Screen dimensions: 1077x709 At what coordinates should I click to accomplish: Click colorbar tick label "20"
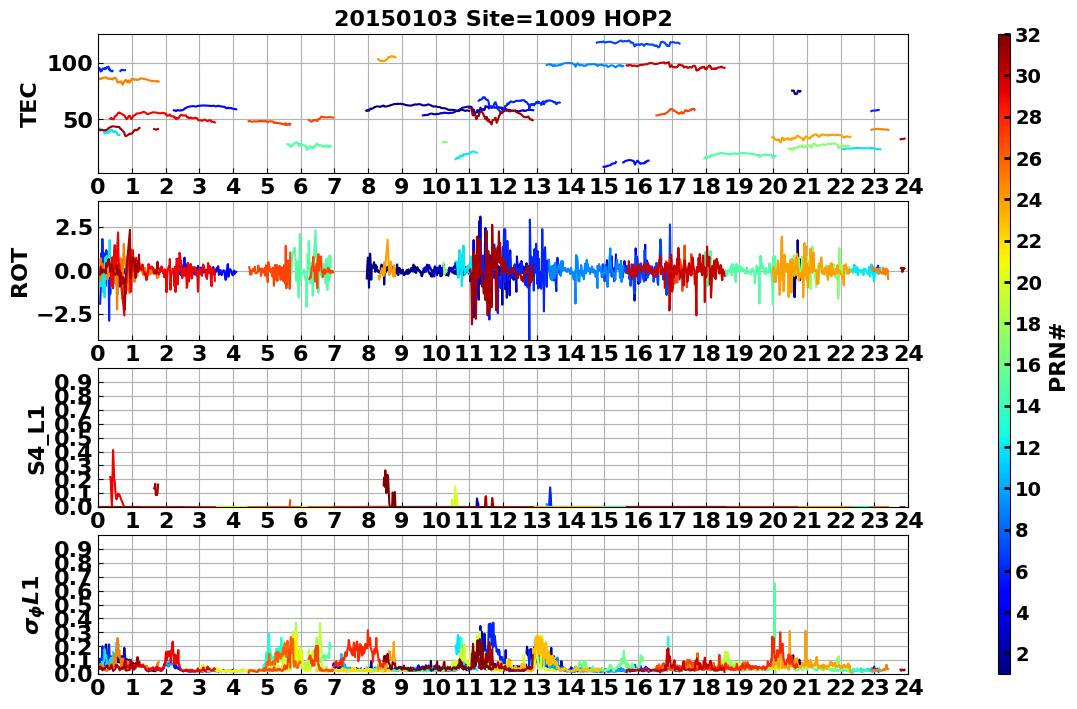tap(1028, 282)
